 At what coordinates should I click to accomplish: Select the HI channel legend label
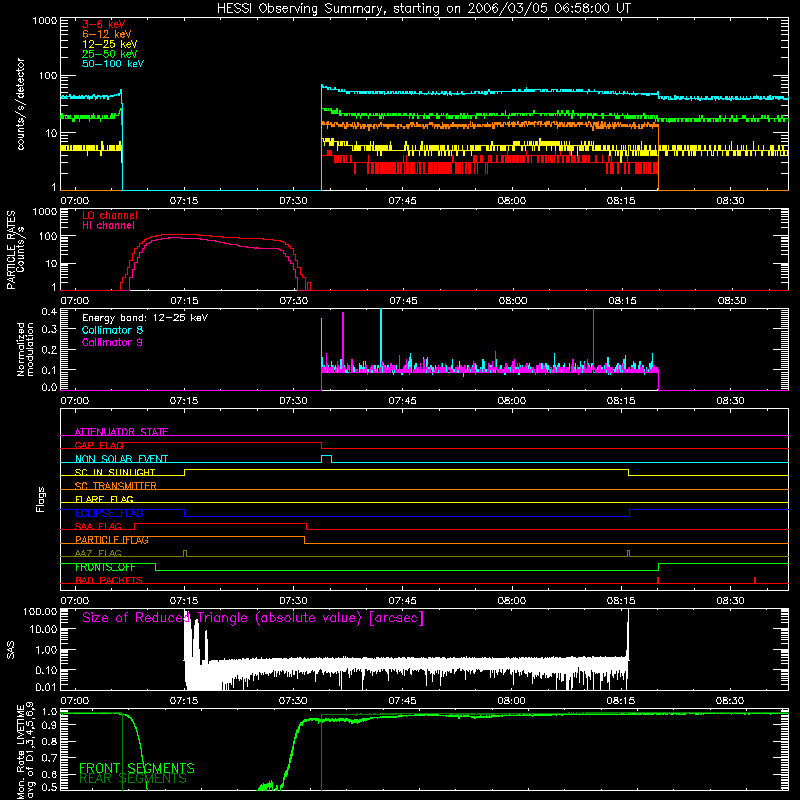[x=108, y=226]
